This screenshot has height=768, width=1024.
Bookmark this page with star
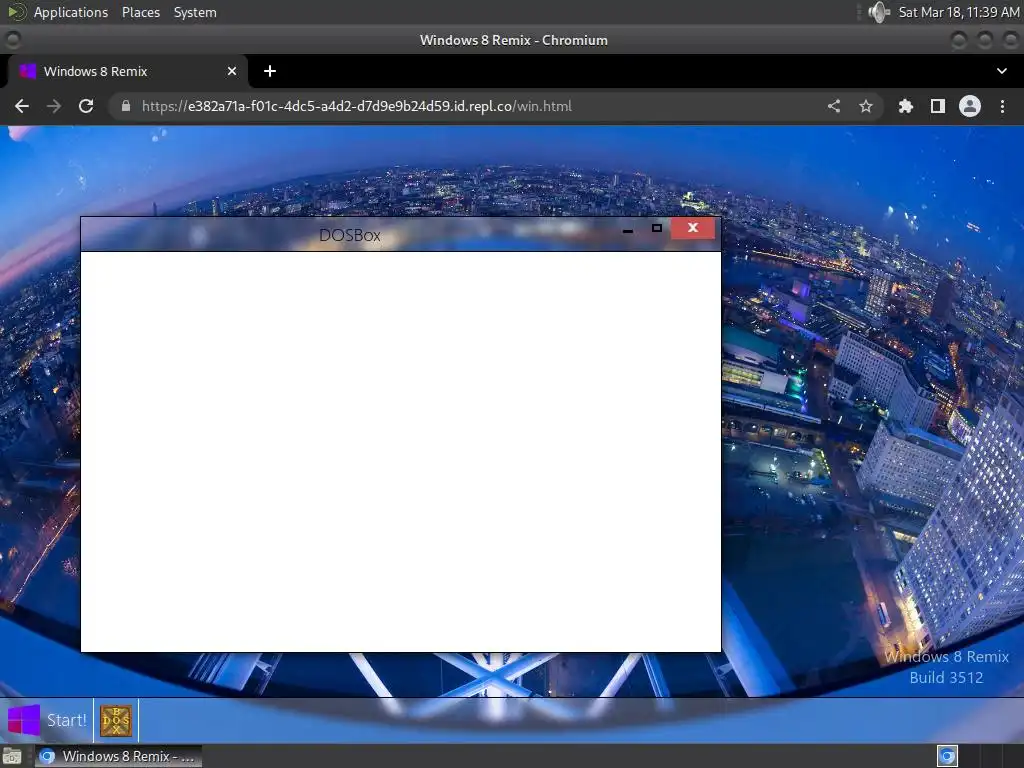tap(866, 106)
